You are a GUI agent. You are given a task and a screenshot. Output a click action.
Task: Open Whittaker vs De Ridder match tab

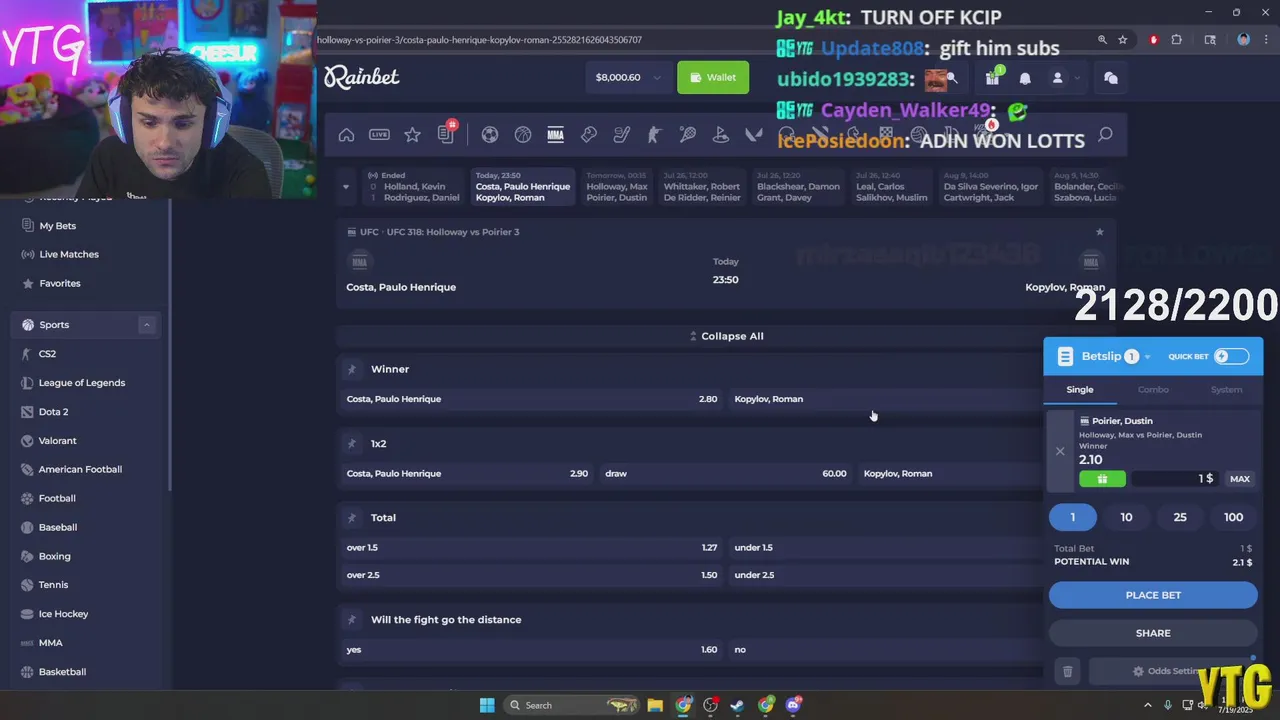click(x=701, y=187)
